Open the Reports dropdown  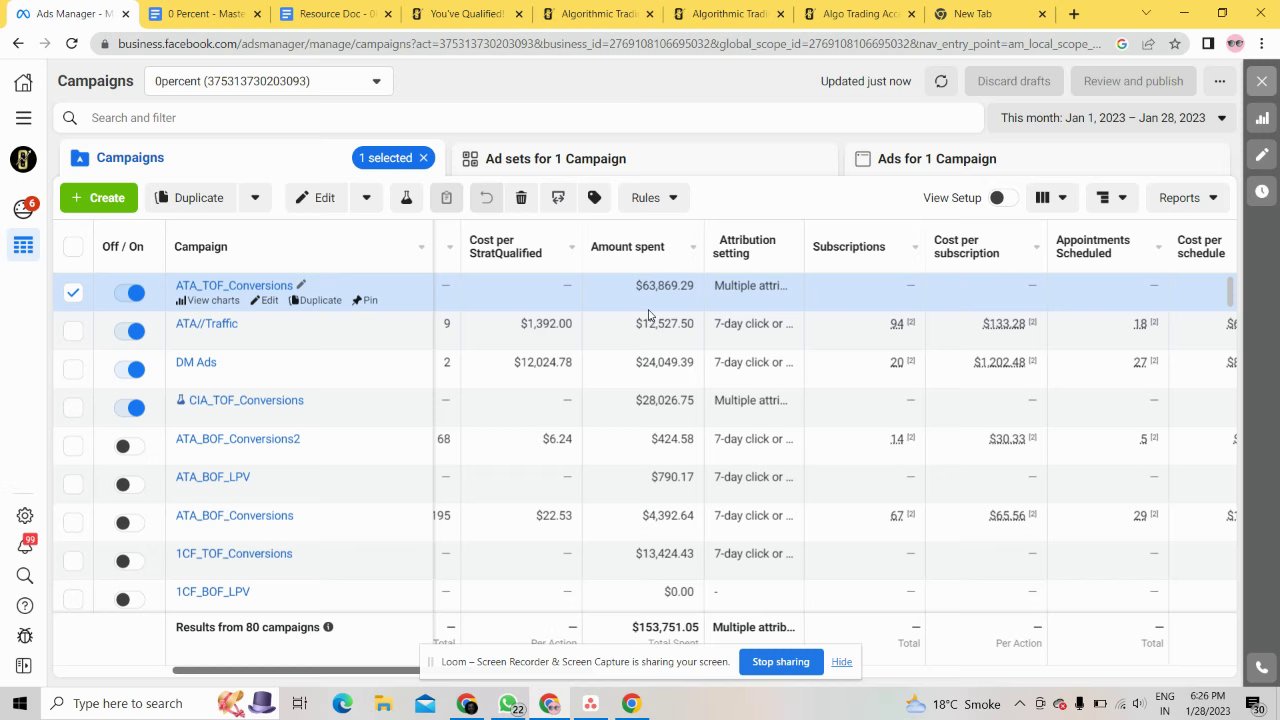click(x=1187, y=198)
